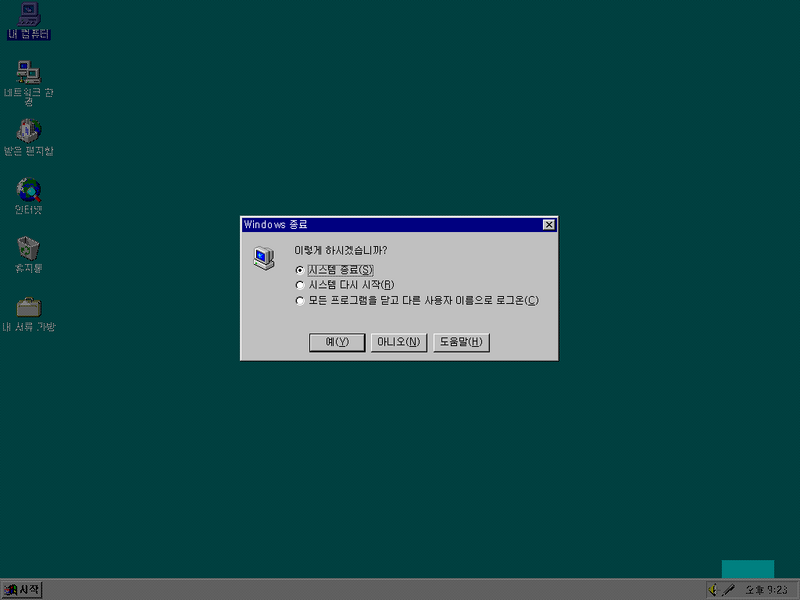Screen dimensions: 800x600
Task: Click the Windows 종료 title bar text
Action: pos(276,224)
